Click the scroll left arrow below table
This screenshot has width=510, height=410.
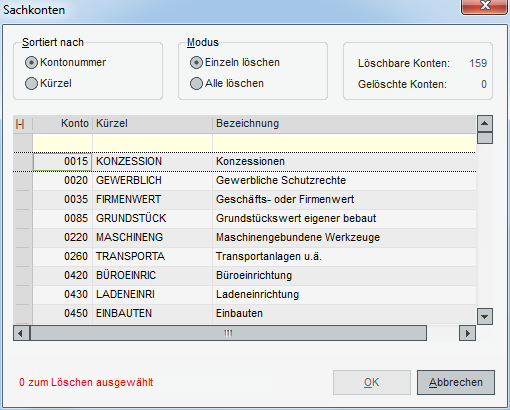point(21,333)
